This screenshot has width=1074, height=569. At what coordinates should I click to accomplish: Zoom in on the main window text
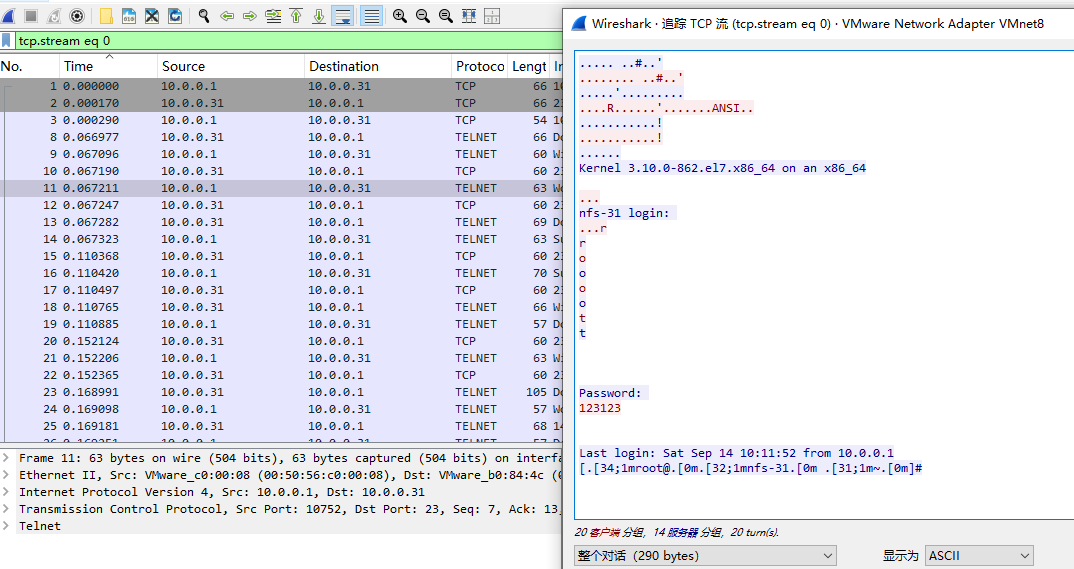(400, 15)
